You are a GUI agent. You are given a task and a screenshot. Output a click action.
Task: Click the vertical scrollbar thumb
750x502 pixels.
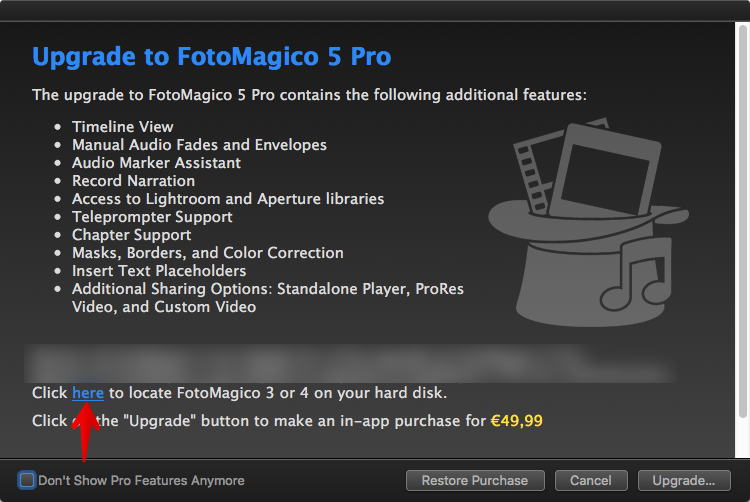(741, 220)
